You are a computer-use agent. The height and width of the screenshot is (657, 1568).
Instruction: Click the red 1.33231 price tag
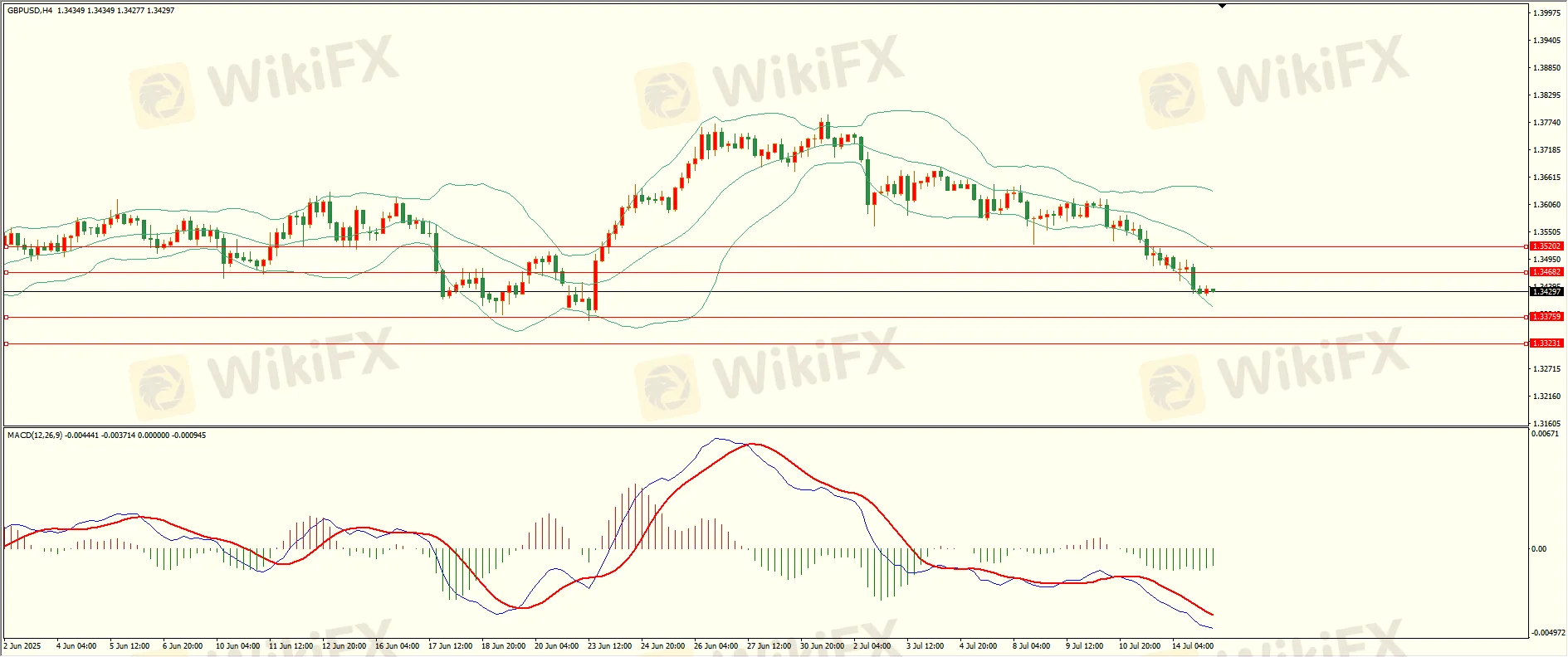(1546, 343)
